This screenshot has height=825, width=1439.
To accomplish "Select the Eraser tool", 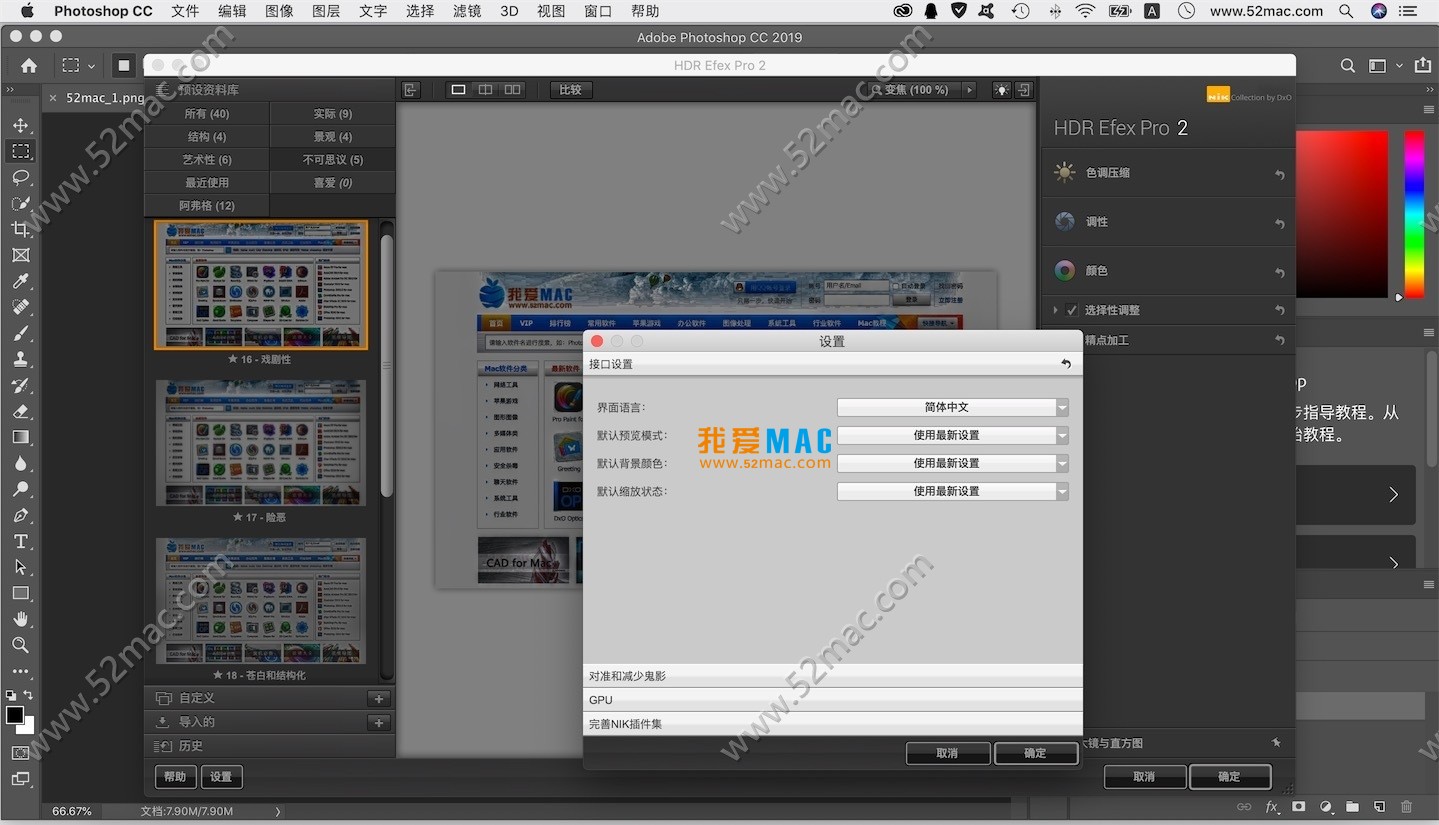I will (x=20, y=412).
